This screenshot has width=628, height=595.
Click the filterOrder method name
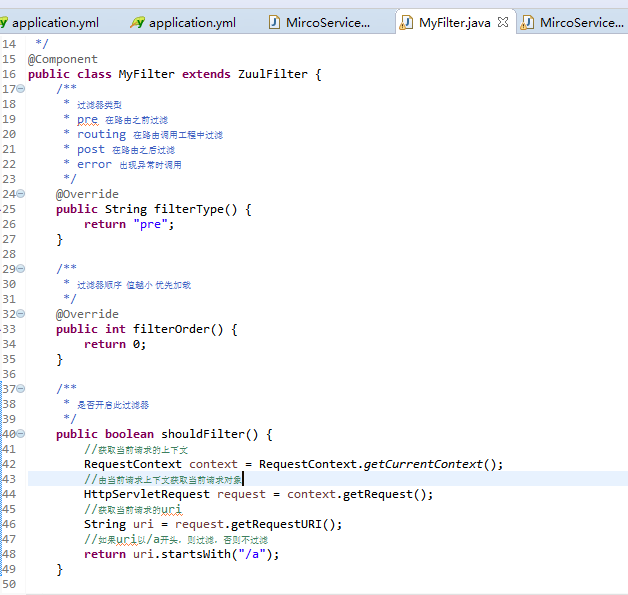[x=171, y=329]
